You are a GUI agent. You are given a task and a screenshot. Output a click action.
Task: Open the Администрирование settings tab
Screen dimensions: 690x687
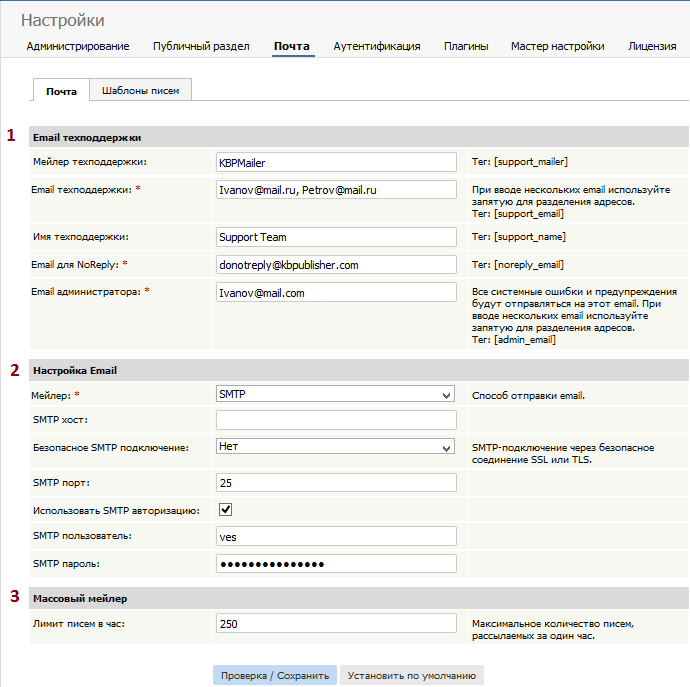[78, 46]
